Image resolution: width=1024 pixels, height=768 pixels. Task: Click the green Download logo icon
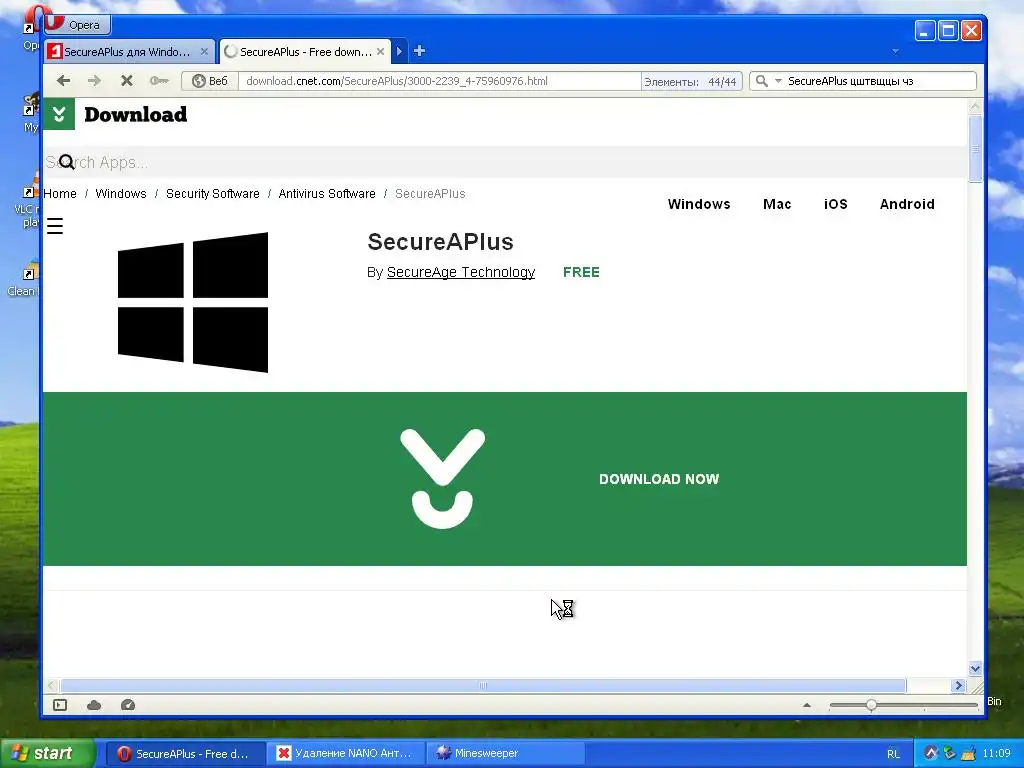pos(59,114)
